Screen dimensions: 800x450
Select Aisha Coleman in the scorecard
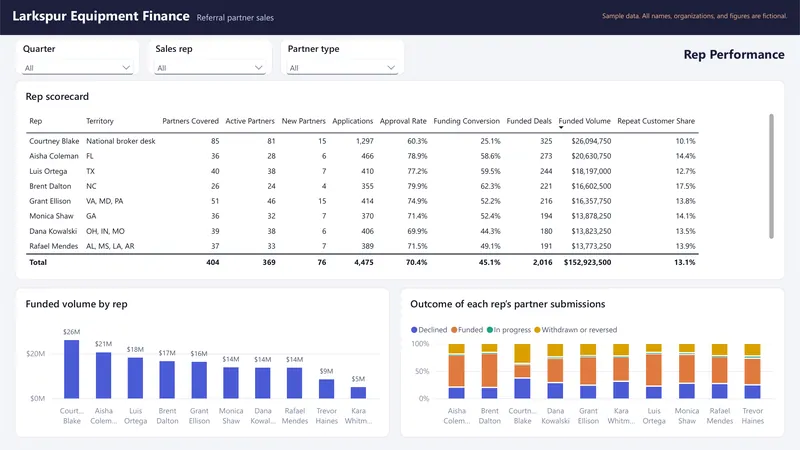[54, 156]
